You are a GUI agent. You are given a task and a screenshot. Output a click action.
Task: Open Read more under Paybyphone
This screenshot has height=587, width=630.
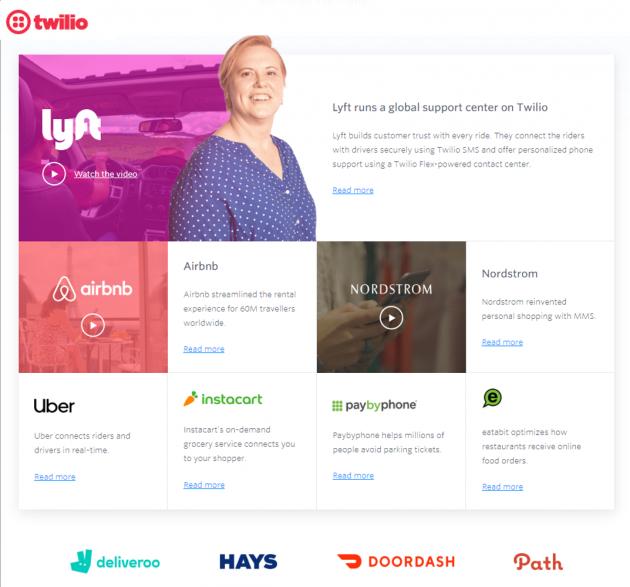click(x=353, y=476)
